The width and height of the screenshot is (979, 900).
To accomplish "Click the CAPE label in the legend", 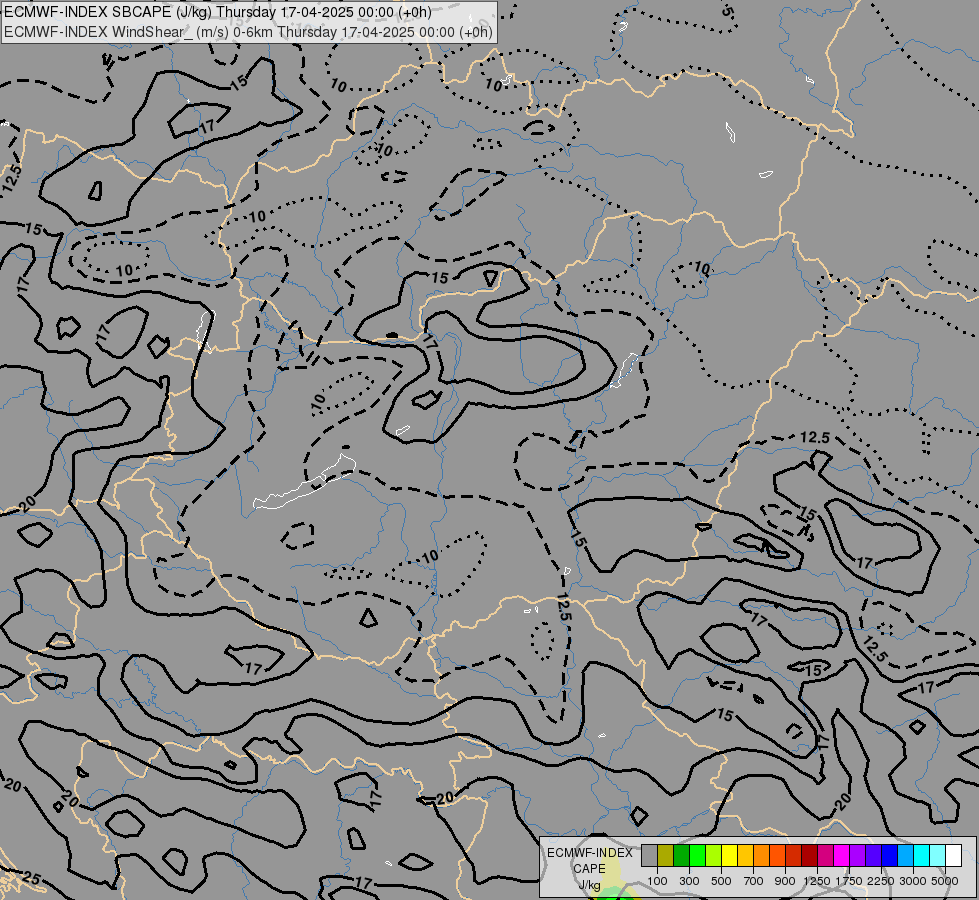I will pyautogui.click(x=589, y=869).
